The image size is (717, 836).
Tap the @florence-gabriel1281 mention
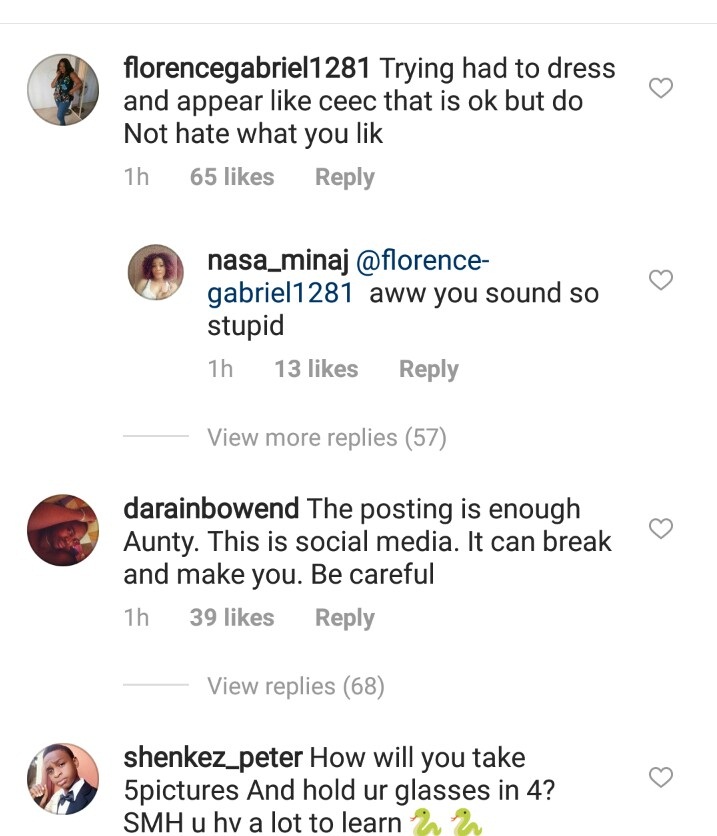(x=420, y=262)
